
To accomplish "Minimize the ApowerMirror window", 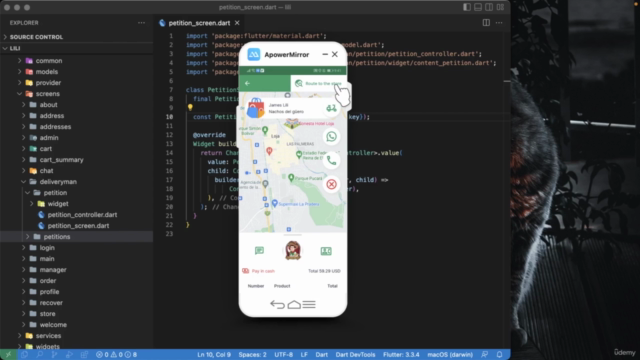I will click(325, 54).
